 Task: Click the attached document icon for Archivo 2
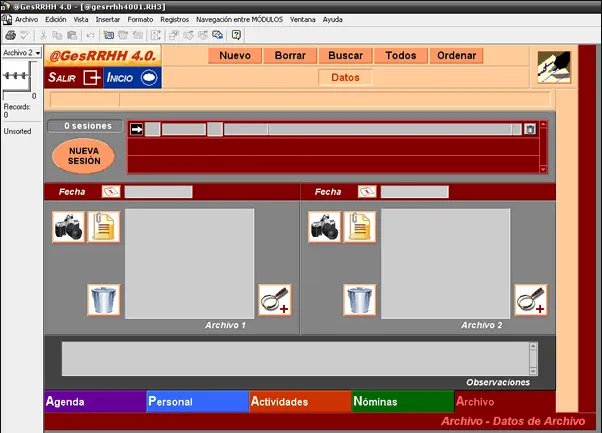[x=360, y=227]
